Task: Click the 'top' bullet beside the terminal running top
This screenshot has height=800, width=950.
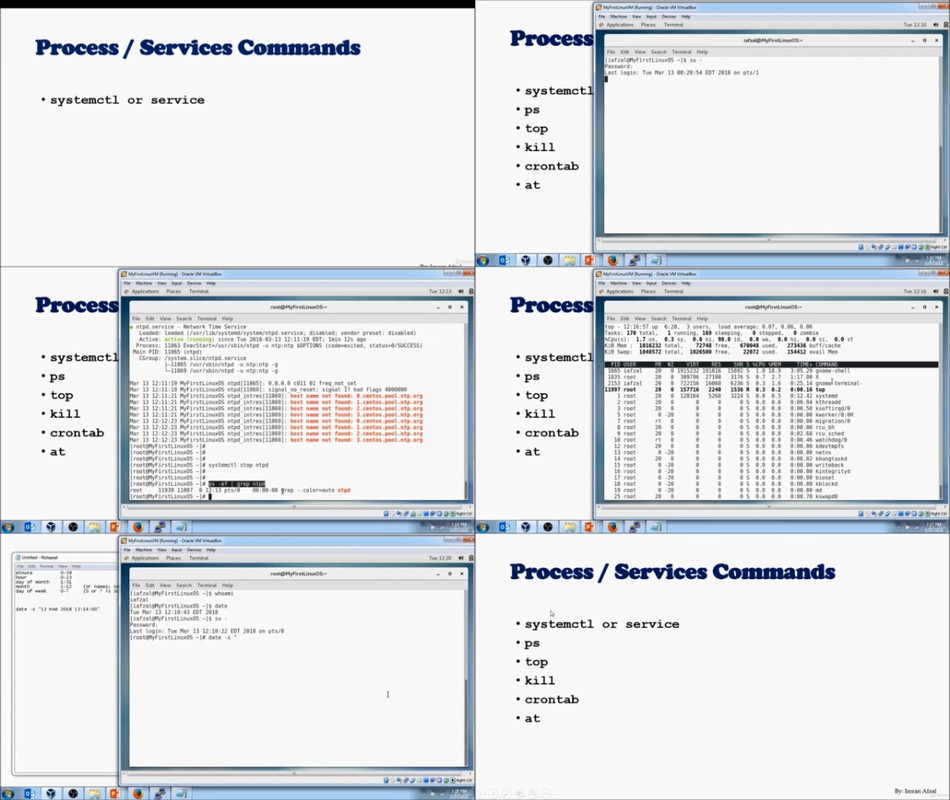Action: (536, 395)
